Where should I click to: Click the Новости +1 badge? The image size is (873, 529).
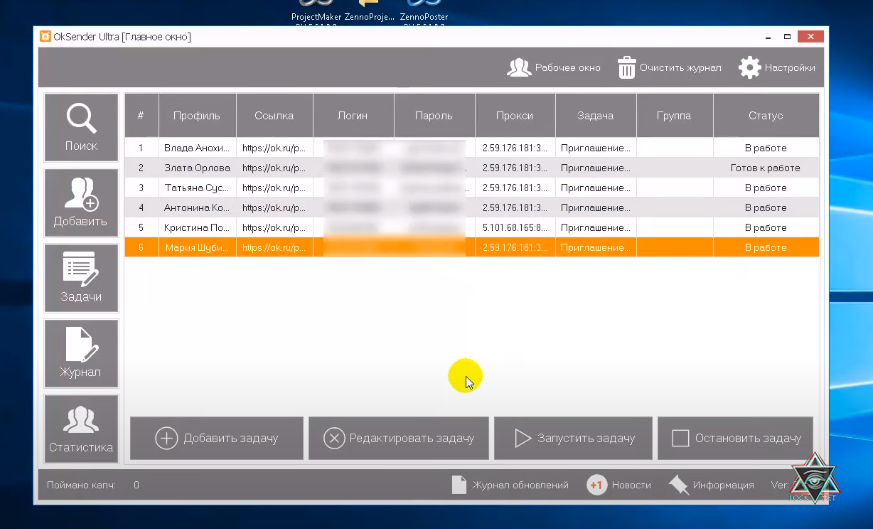coord(596,485)
